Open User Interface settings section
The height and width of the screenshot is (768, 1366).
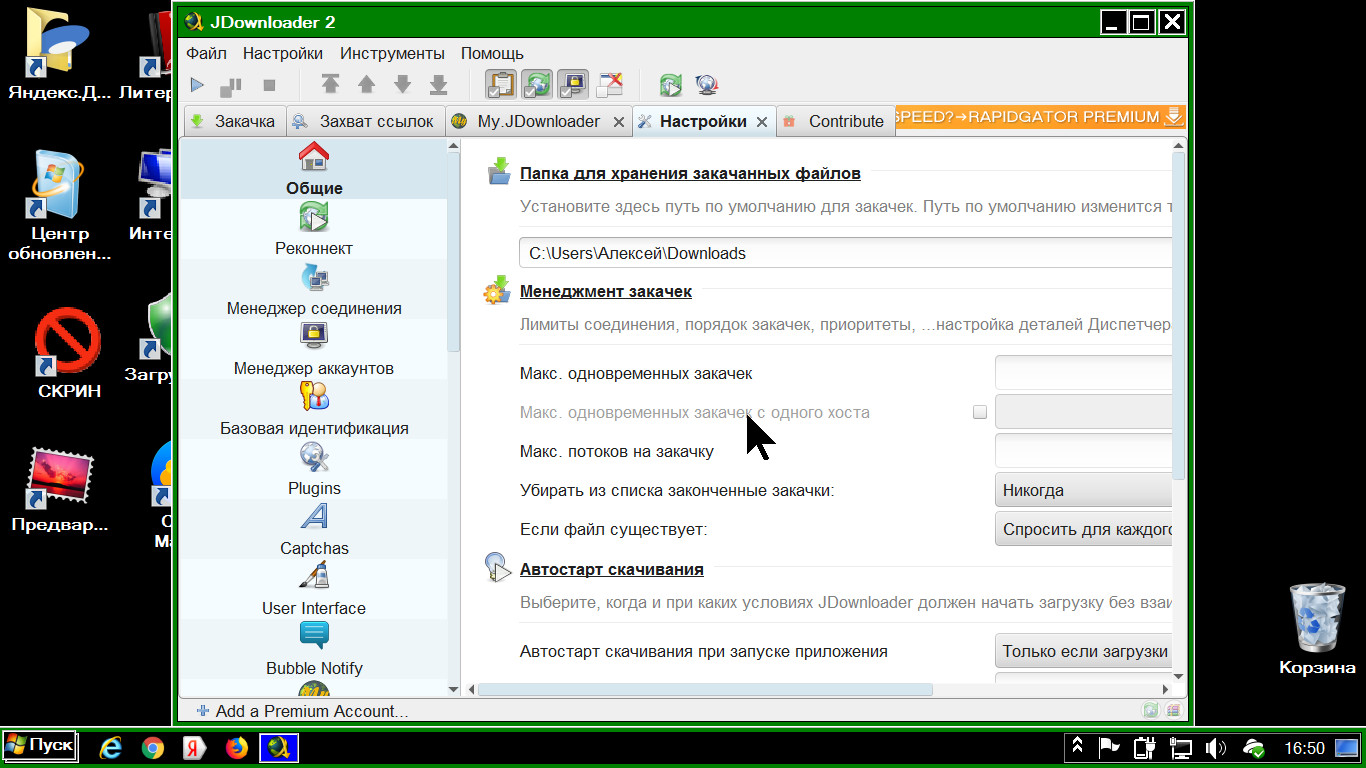point(314,588)
